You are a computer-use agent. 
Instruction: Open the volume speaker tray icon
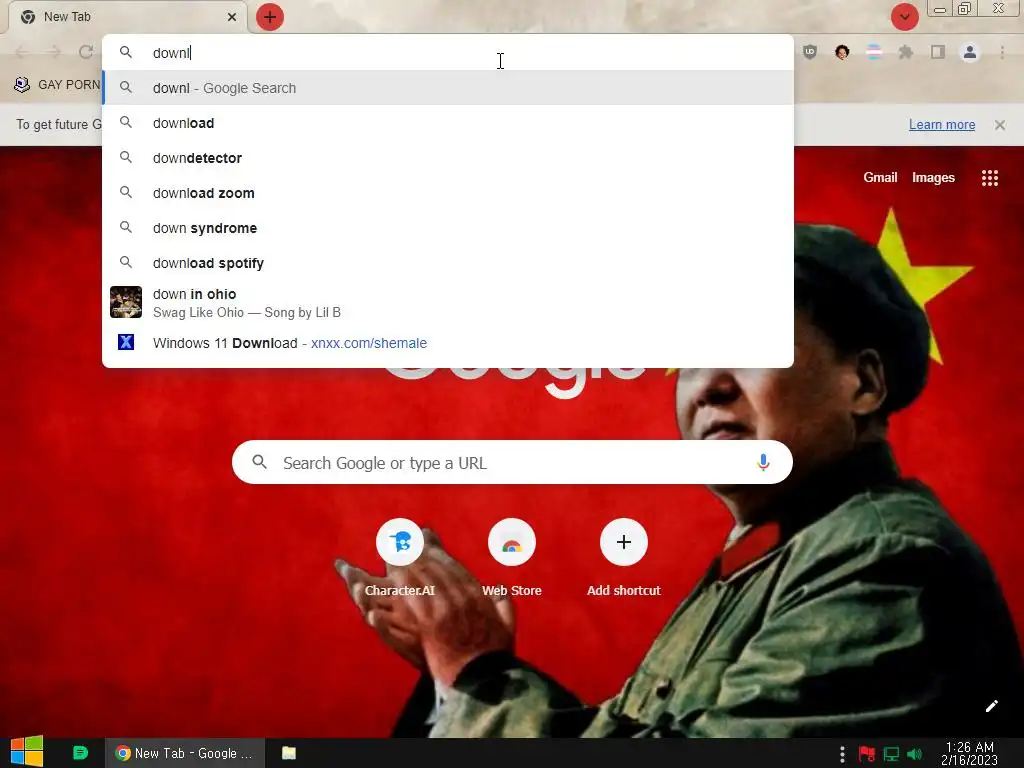915,754
